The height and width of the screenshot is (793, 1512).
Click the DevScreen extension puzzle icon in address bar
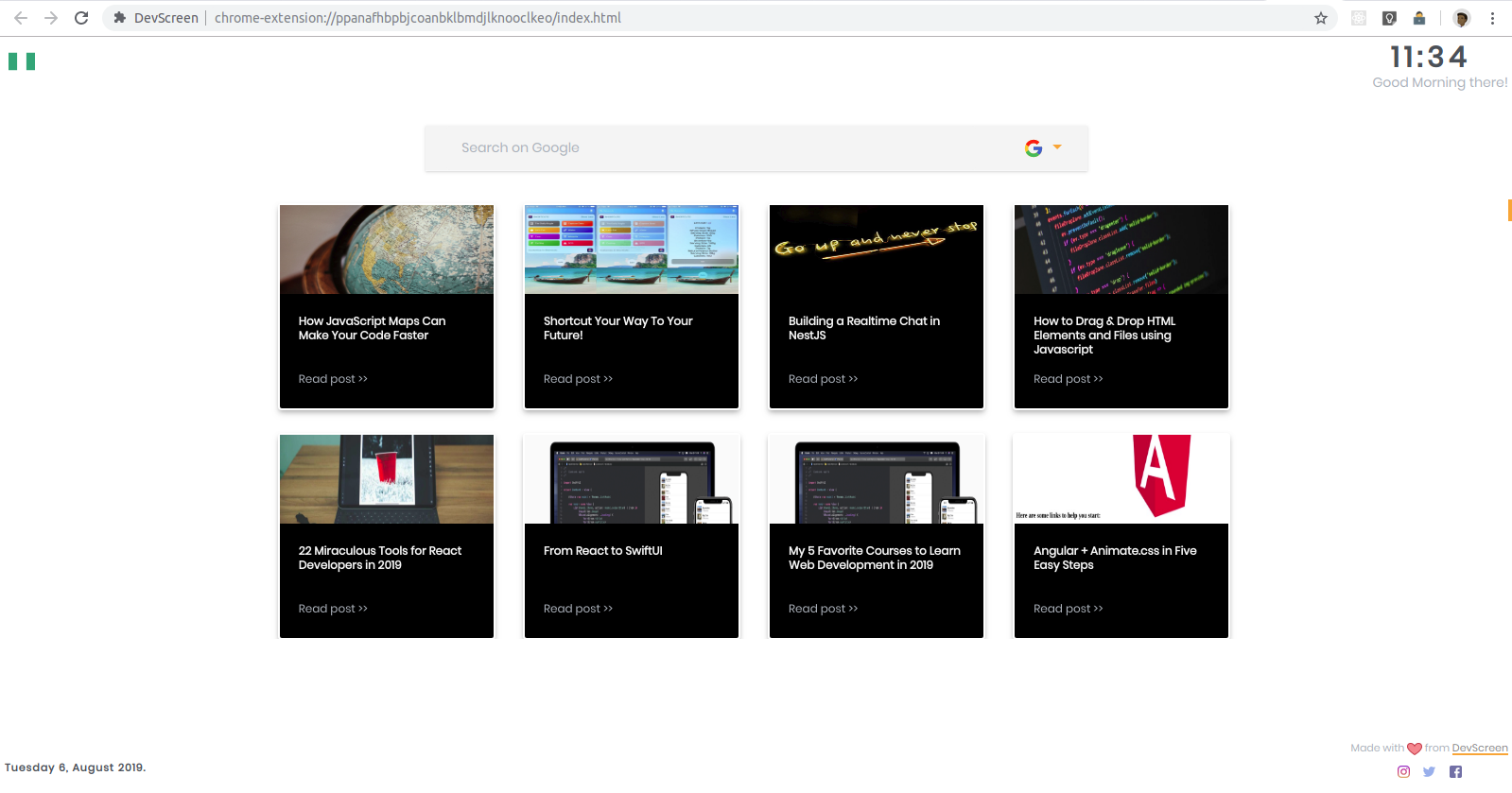click(119, 18)
